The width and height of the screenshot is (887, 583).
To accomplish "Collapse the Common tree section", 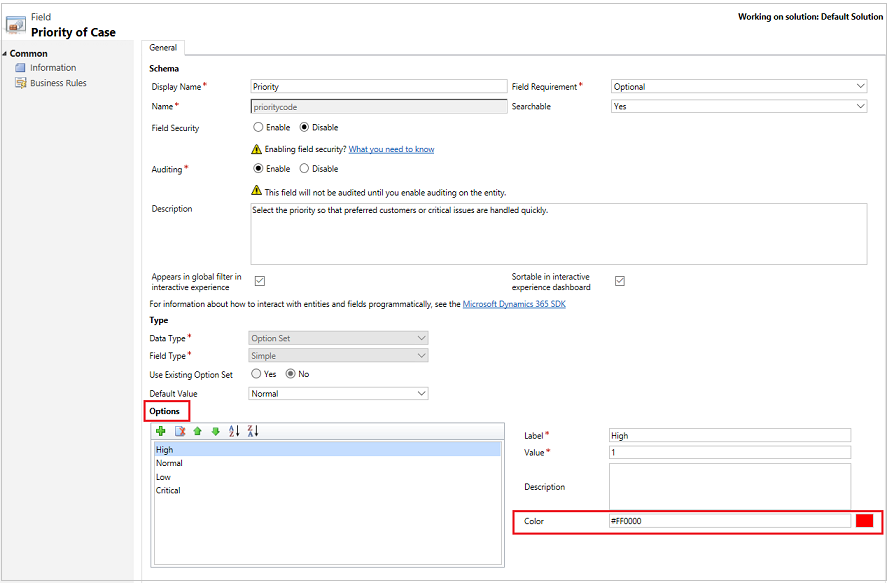I will (x=7, y=53).
